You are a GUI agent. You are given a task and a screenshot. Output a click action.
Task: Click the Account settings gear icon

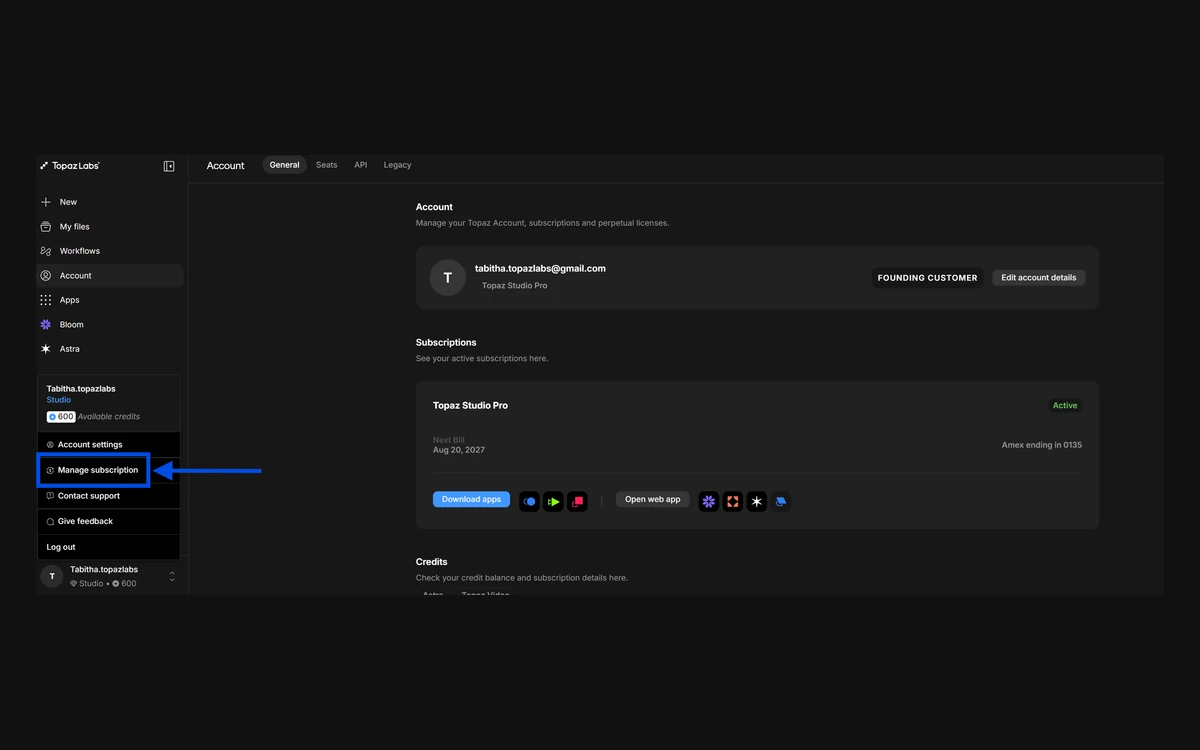50,445
